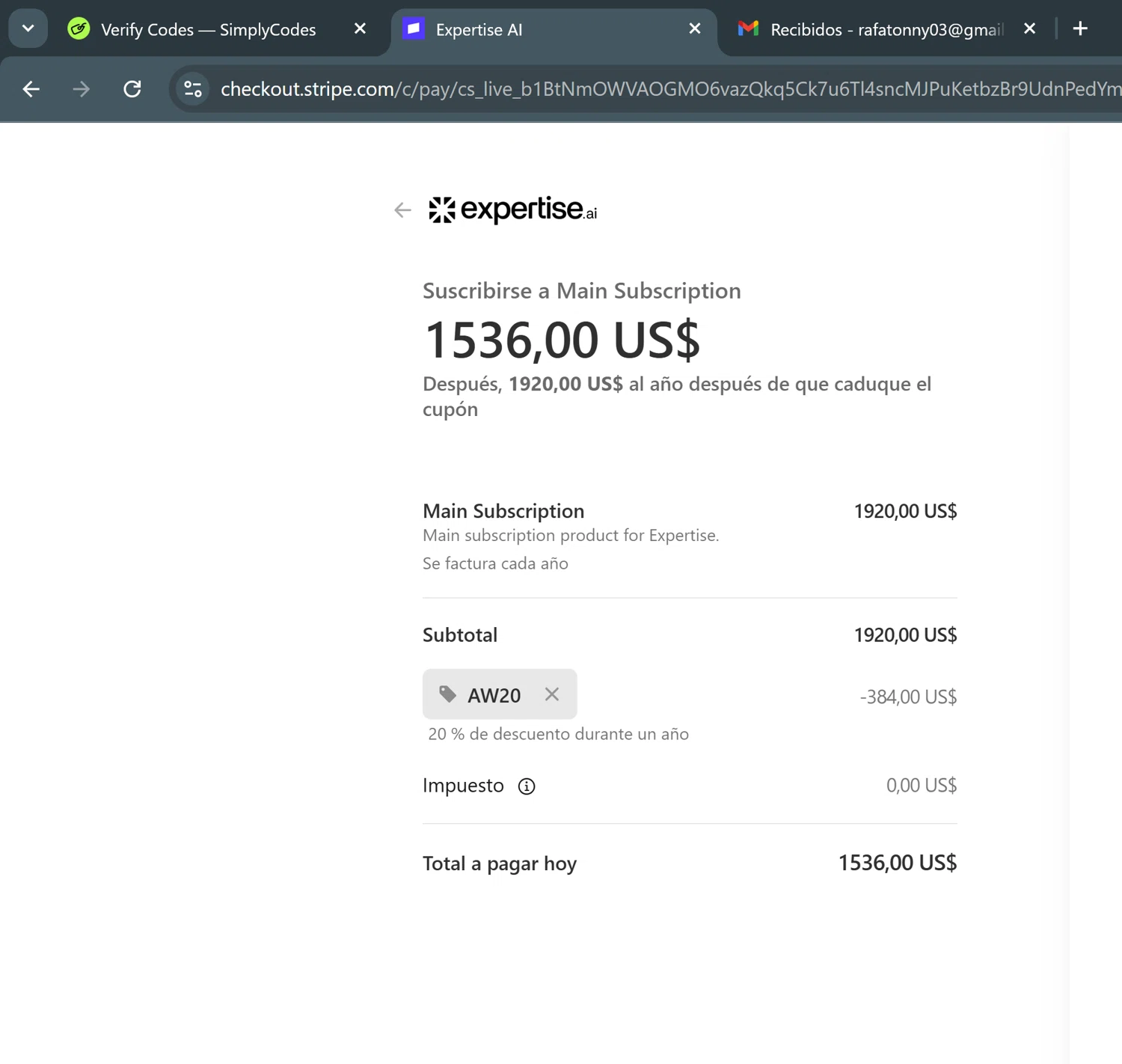The height and width of the screenshot is (1064, 1122).
Task: Click the AW20 coupon tag icon
Action: coord(447,694)
